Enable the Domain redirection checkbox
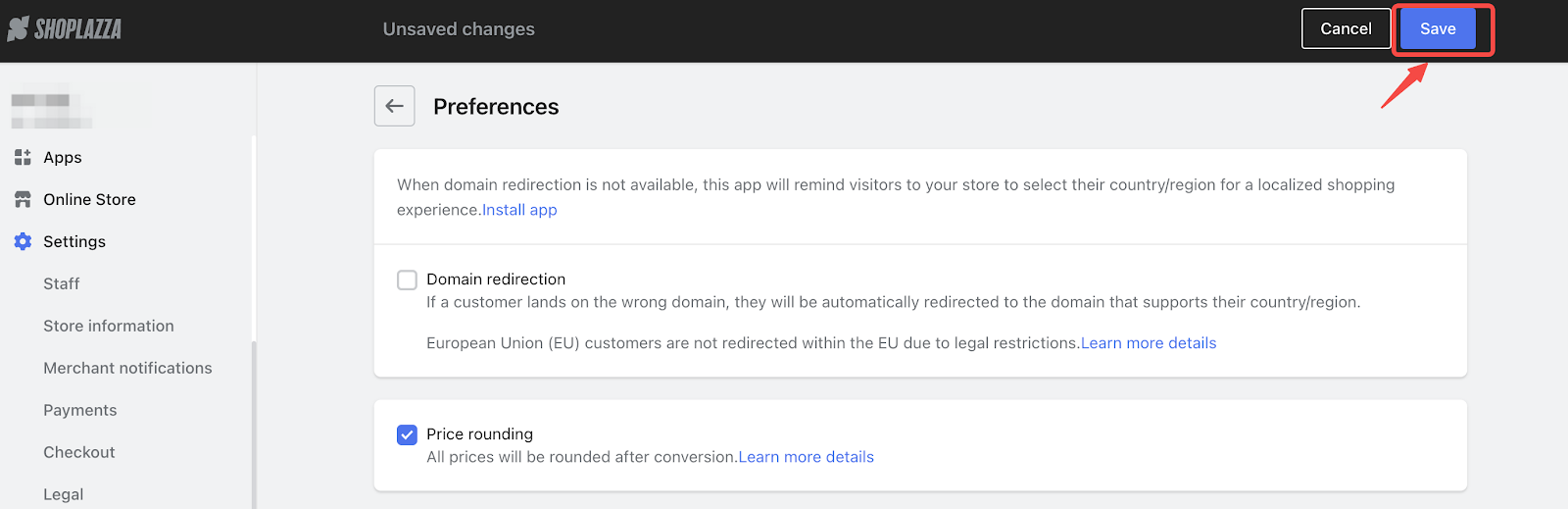 tap(407, 280)
